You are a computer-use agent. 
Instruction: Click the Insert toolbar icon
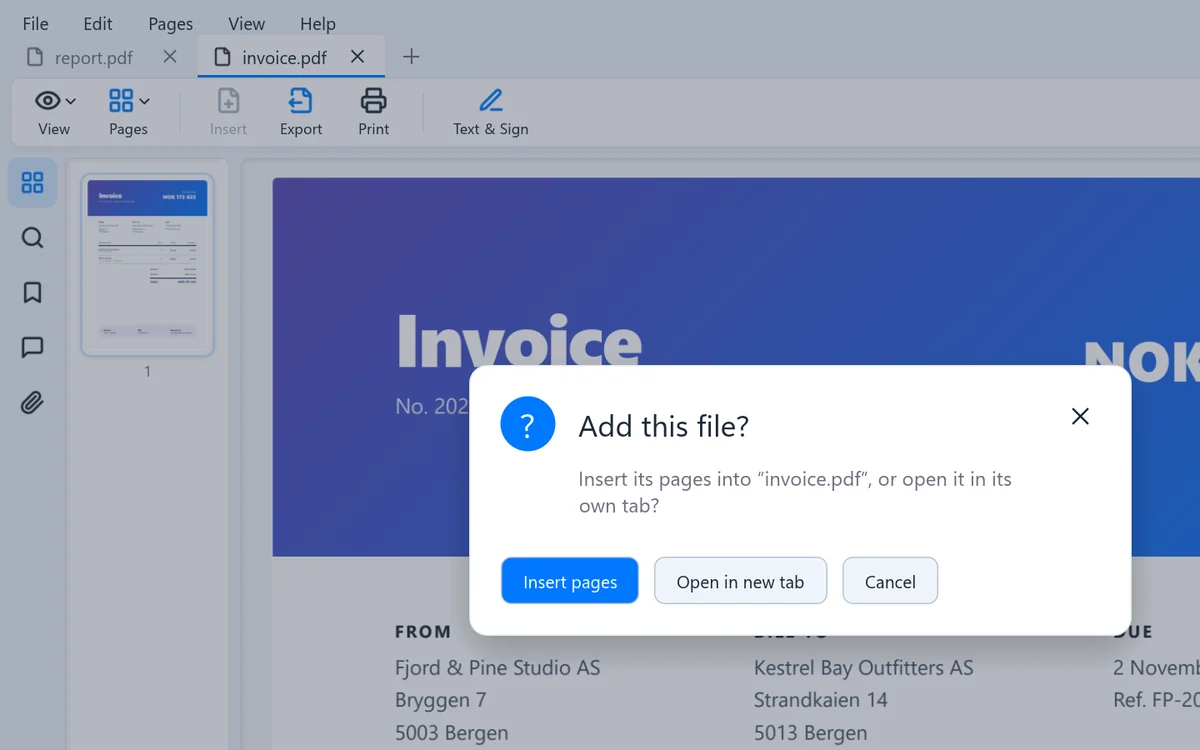228,100
